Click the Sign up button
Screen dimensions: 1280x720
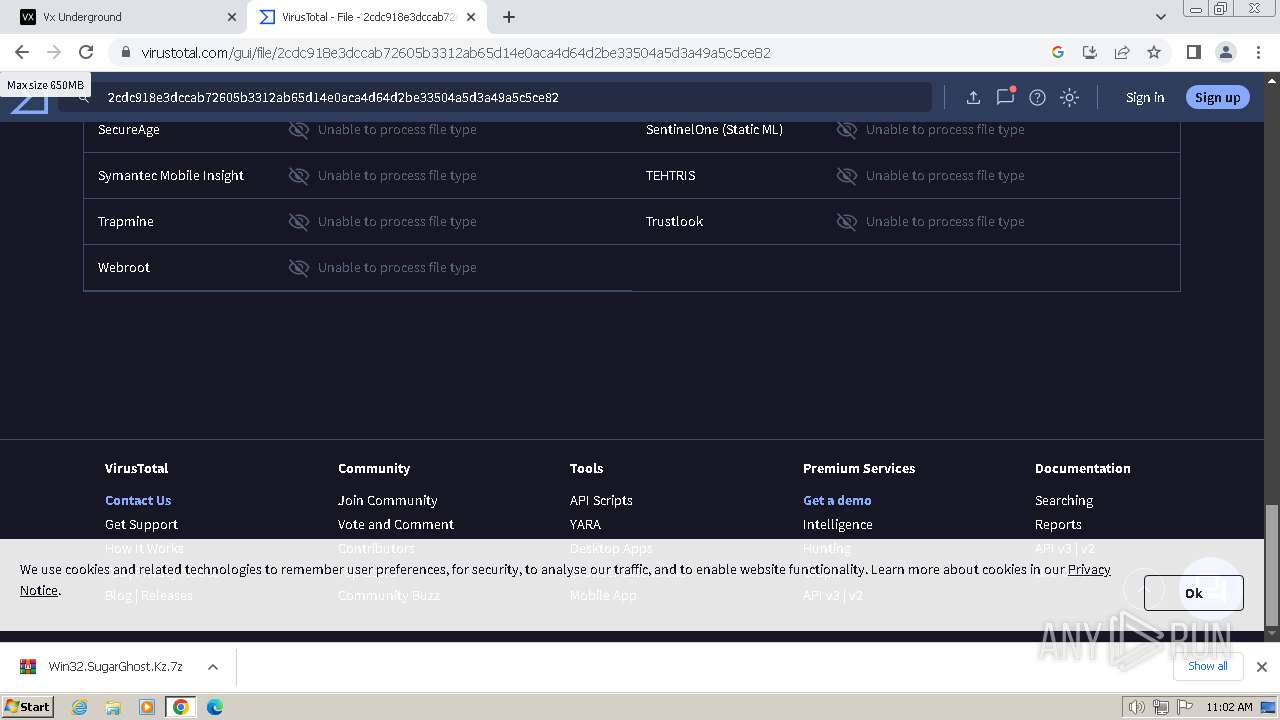1217,97
